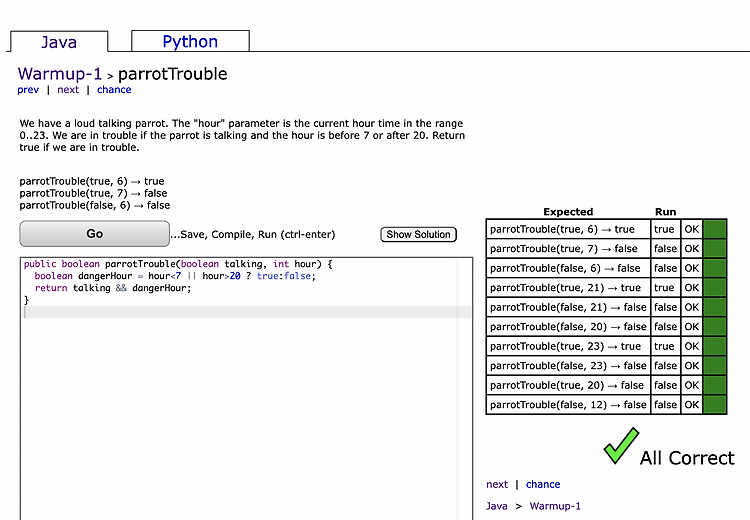750x520 pixels.
Task: Click the OK cell in parrotTrouble(true, 23) row
Action: 692,346
